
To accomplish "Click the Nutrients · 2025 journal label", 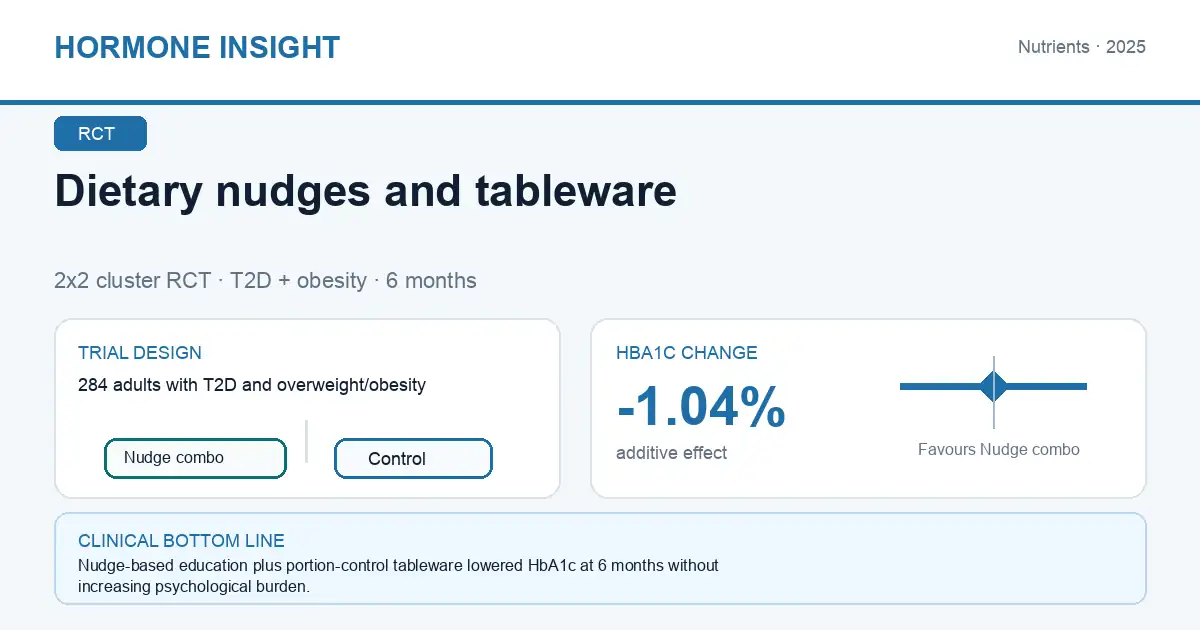I will [1082, 47].
